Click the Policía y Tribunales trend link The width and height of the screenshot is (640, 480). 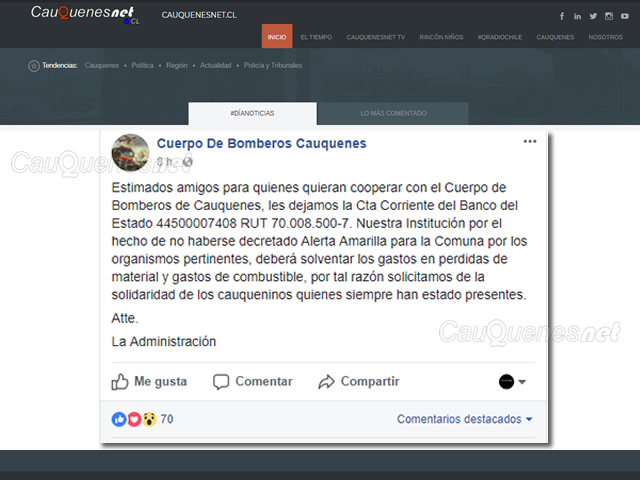pos(273,65)
